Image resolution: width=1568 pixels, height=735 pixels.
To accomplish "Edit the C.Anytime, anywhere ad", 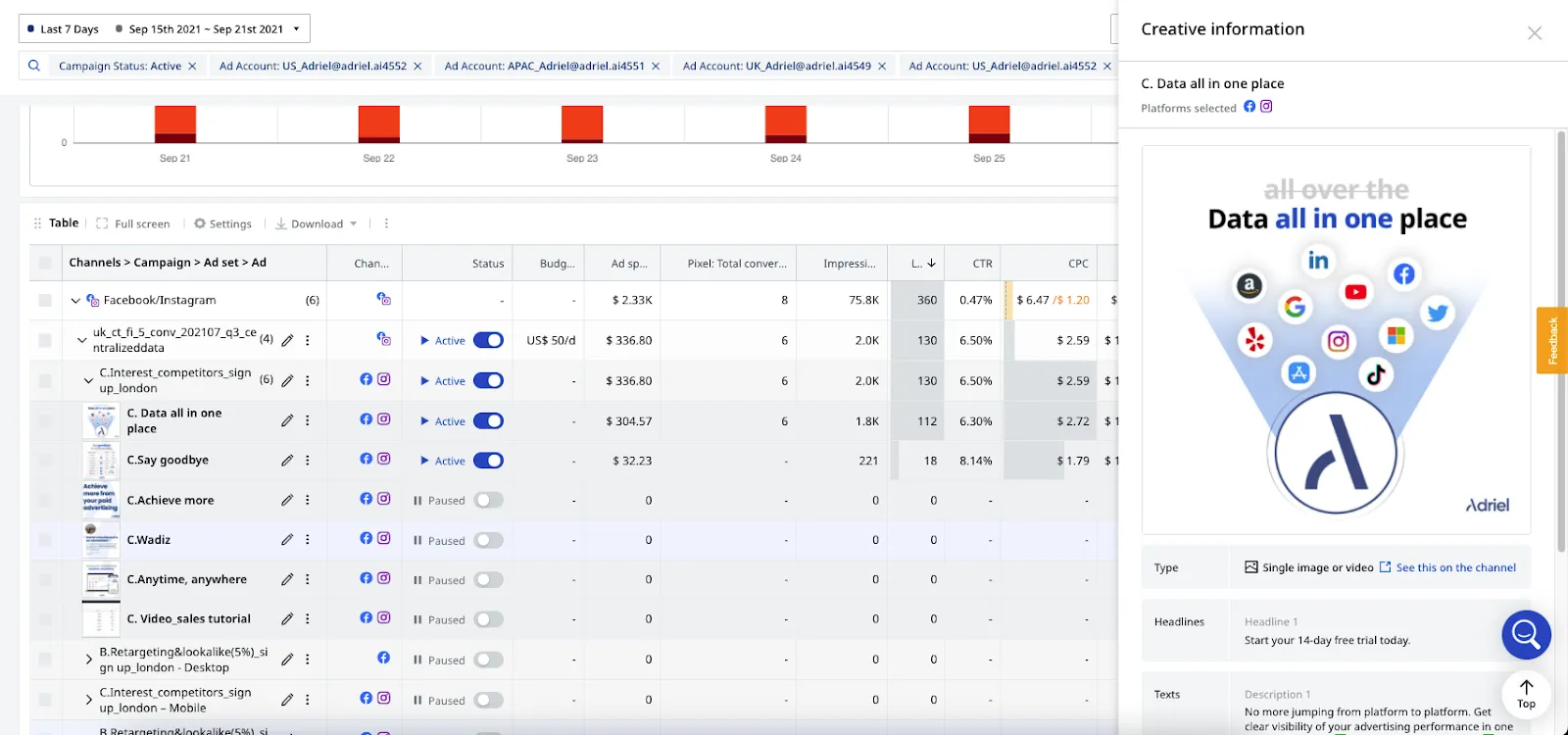I will click(287, 579).
